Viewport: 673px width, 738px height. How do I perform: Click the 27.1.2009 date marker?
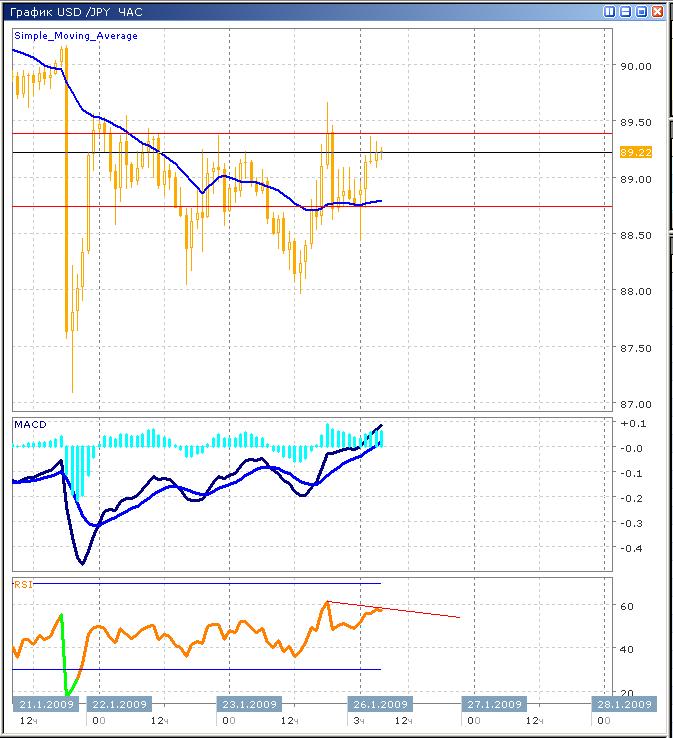tap(496, 704)
